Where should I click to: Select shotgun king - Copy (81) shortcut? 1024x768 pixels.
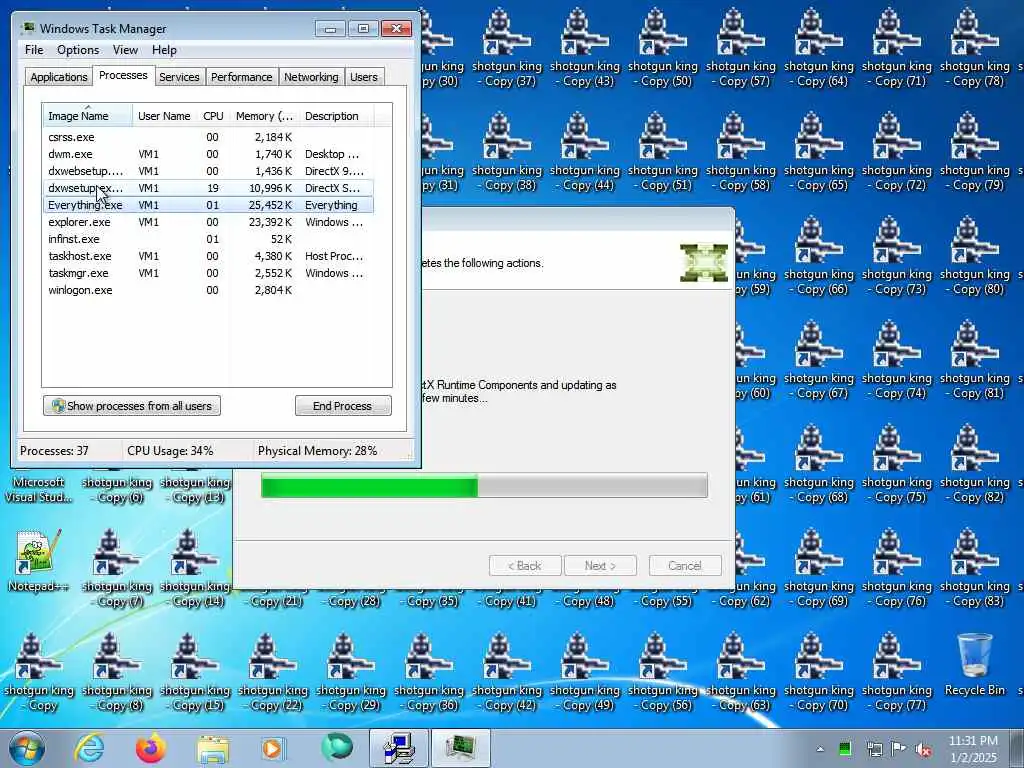coord(974,359)
